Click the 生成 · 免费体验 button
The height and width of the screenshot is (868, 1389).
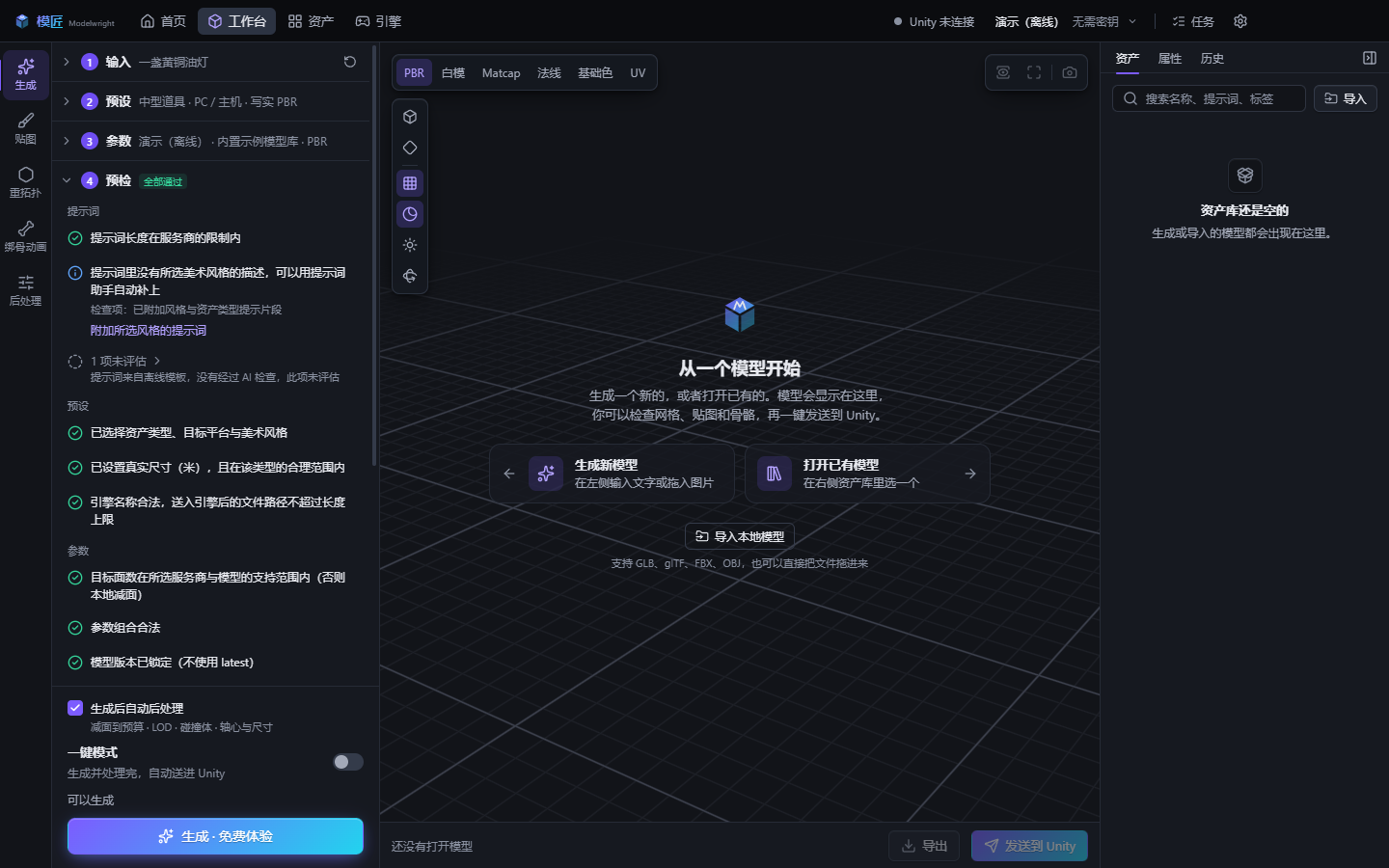(215, 836)
